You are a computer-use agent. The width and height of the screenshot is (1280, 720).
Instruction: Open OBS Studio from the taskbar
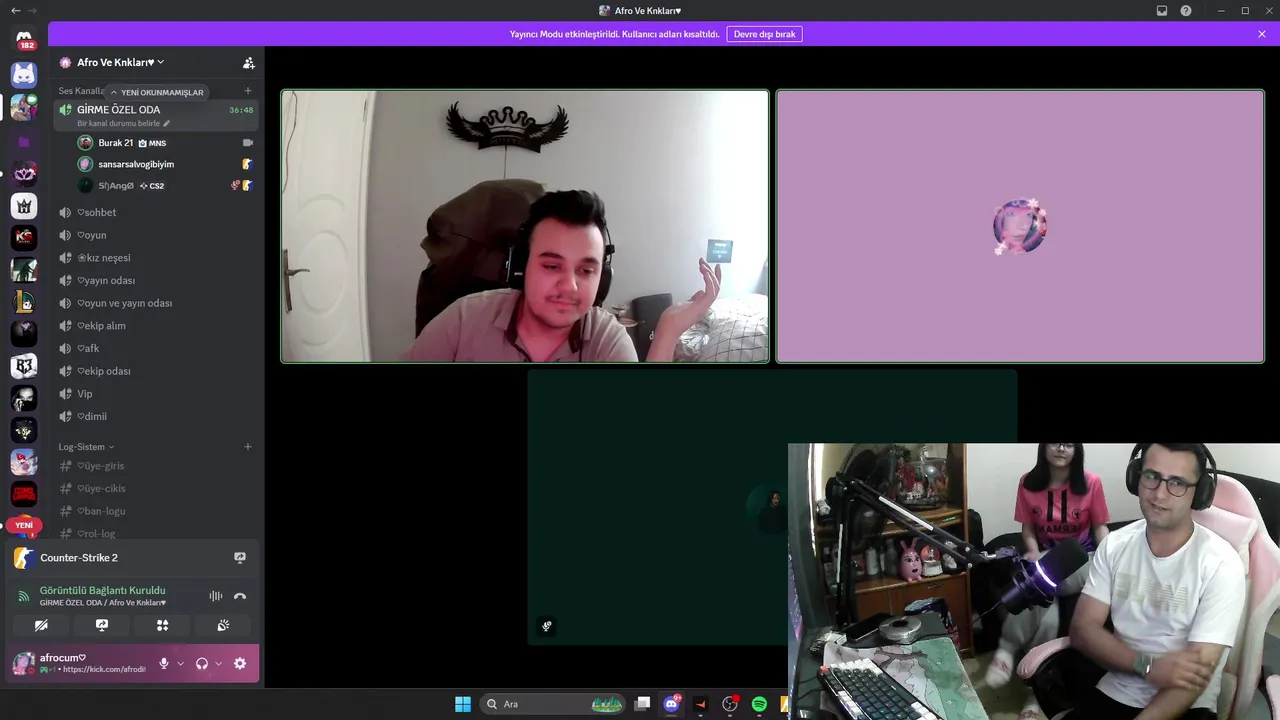pos(730,704)
